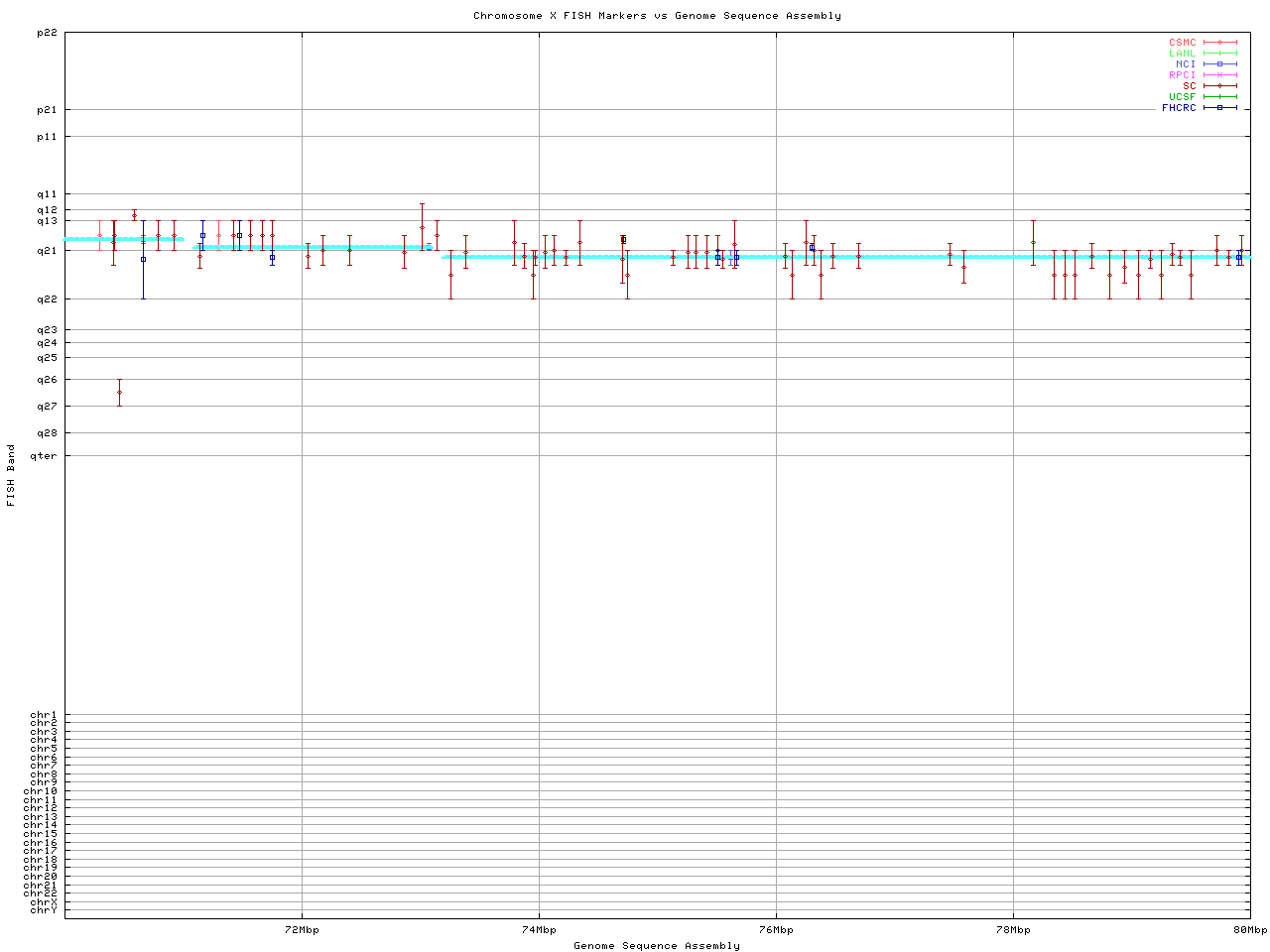Click the FHCRC legend label
The height and width of the screenshot is (952, 1270).
[1179, 108]
